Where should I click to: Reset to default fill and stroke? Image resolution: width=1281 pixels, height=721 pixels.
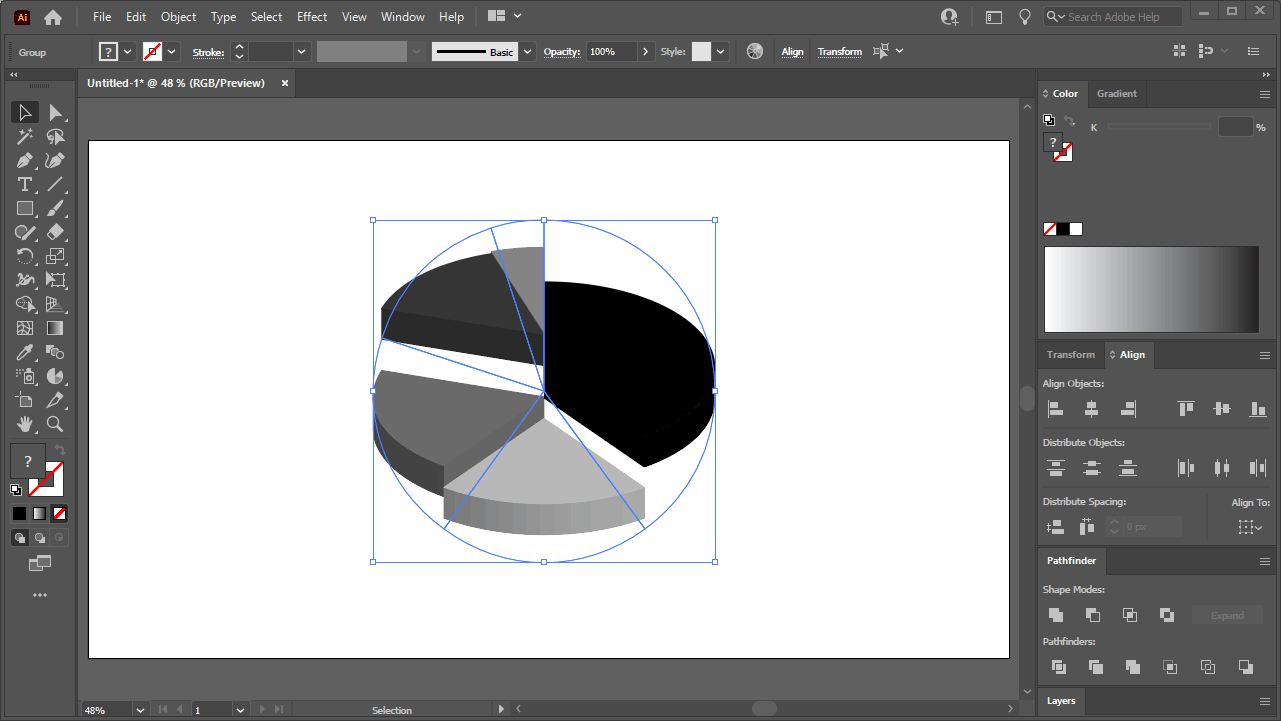tap(15, 489)
